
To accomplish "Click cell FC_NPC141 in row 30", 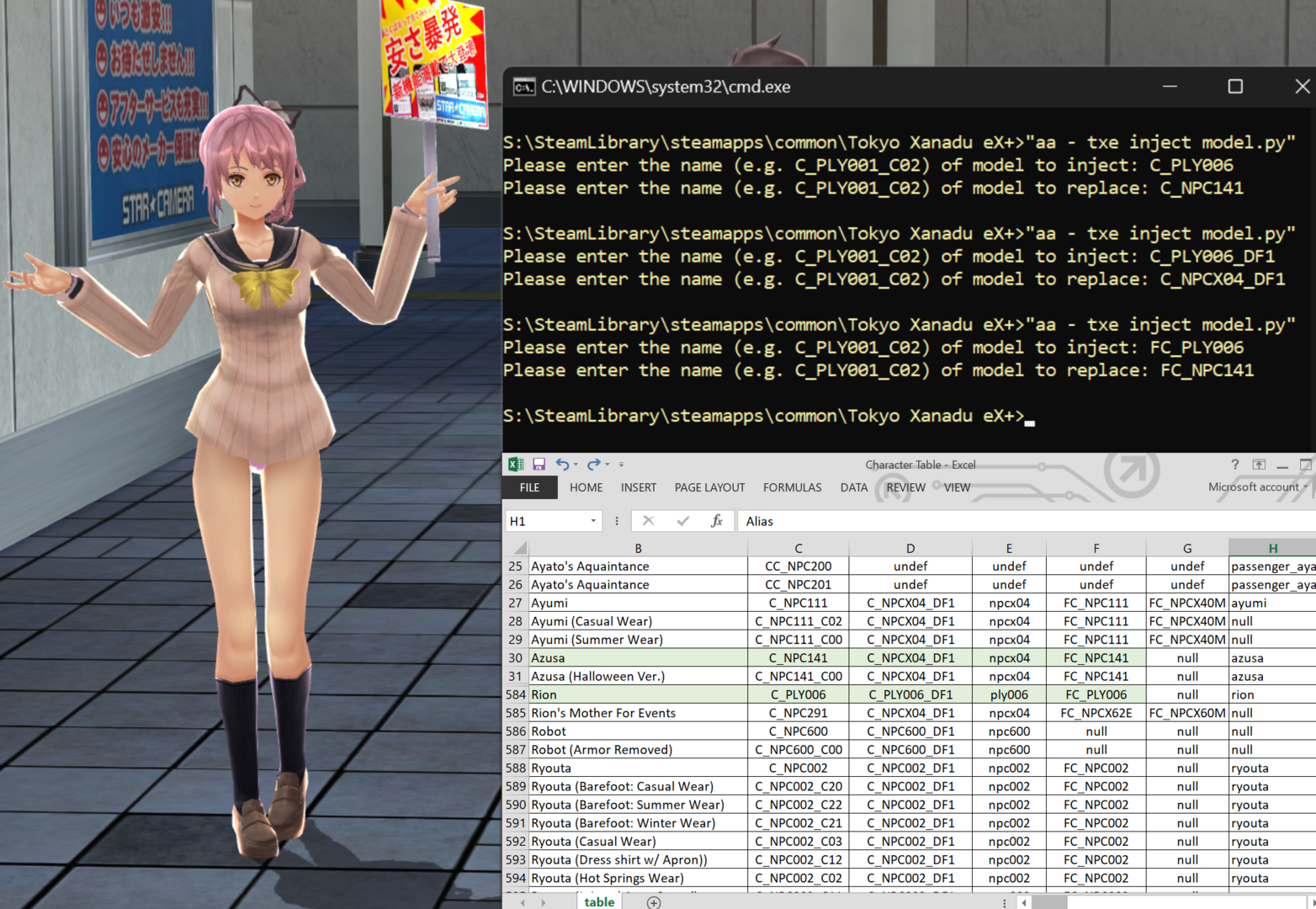I will tap(1096, 658).
